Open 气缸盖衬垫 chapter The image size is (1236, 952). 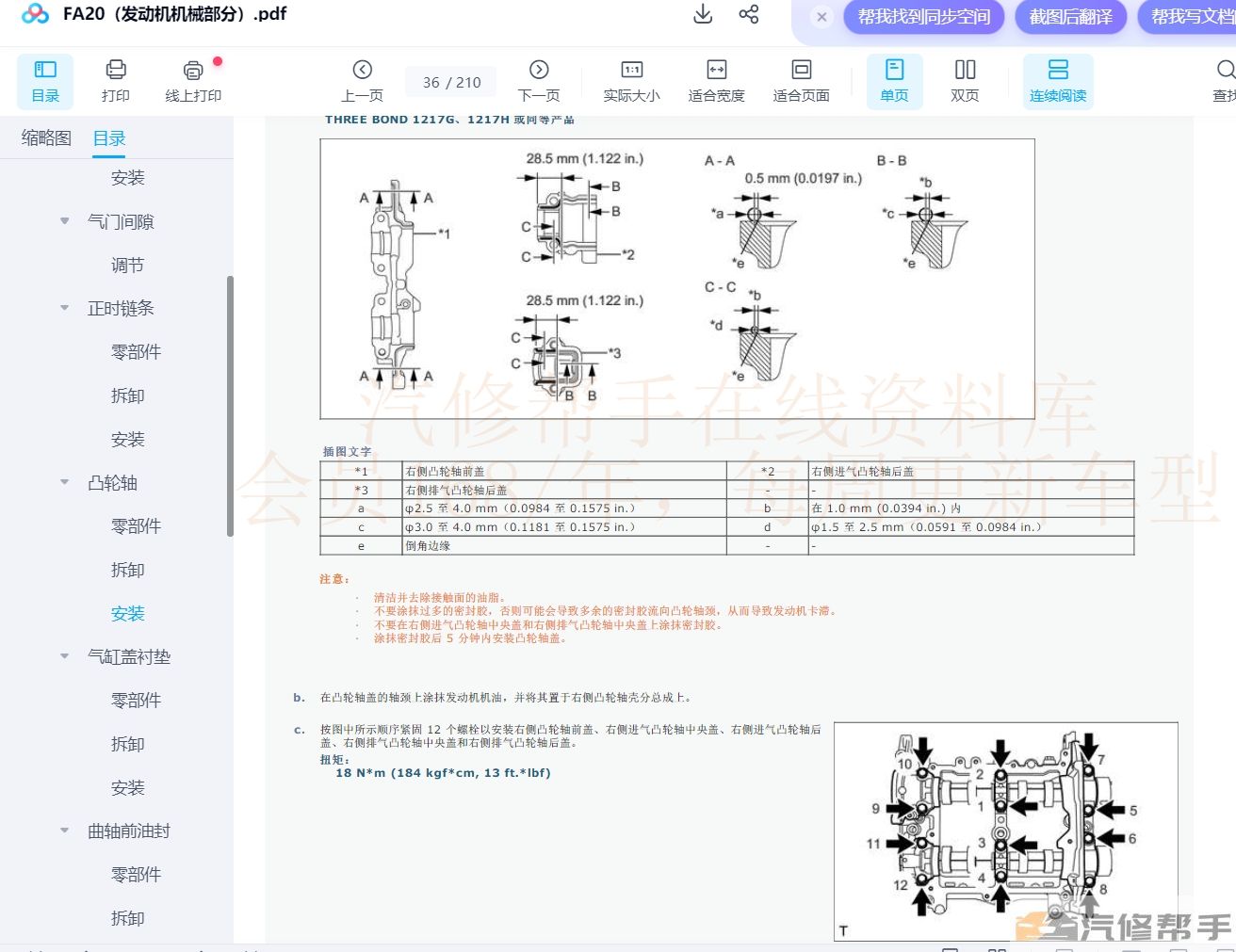(x=129, y=656)
